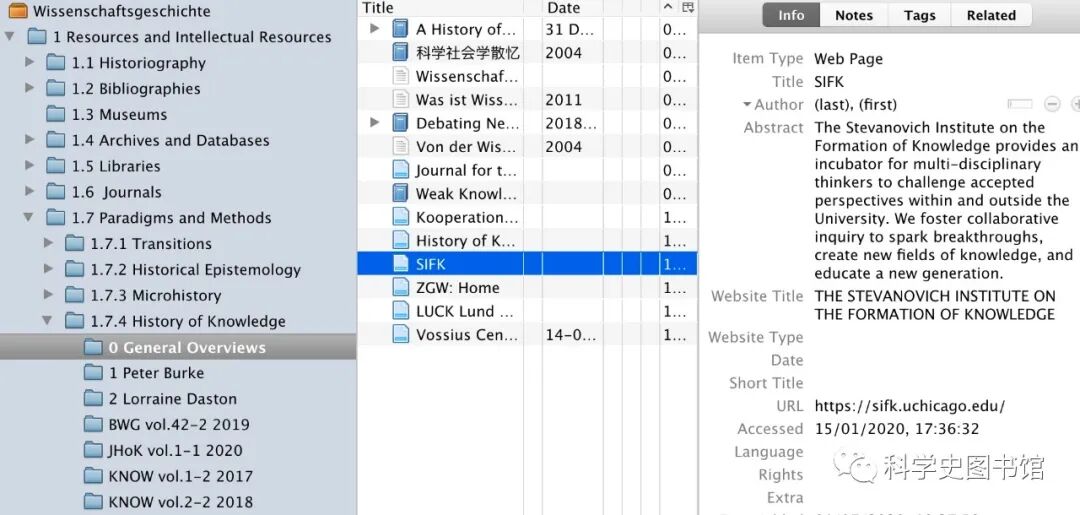The image size is (1080, 515).
Task: Click the web page icon of Vossius Cen…
Action: 400,335
